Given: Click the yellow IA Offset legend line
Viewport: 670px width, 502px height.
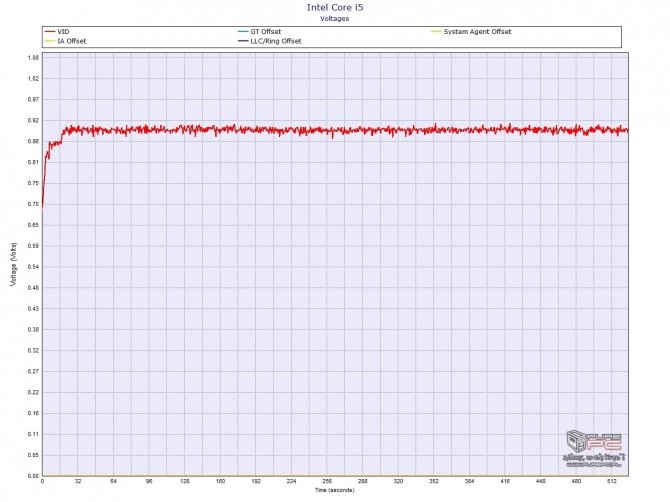Looking at the screenshot, I should point(50,41).
